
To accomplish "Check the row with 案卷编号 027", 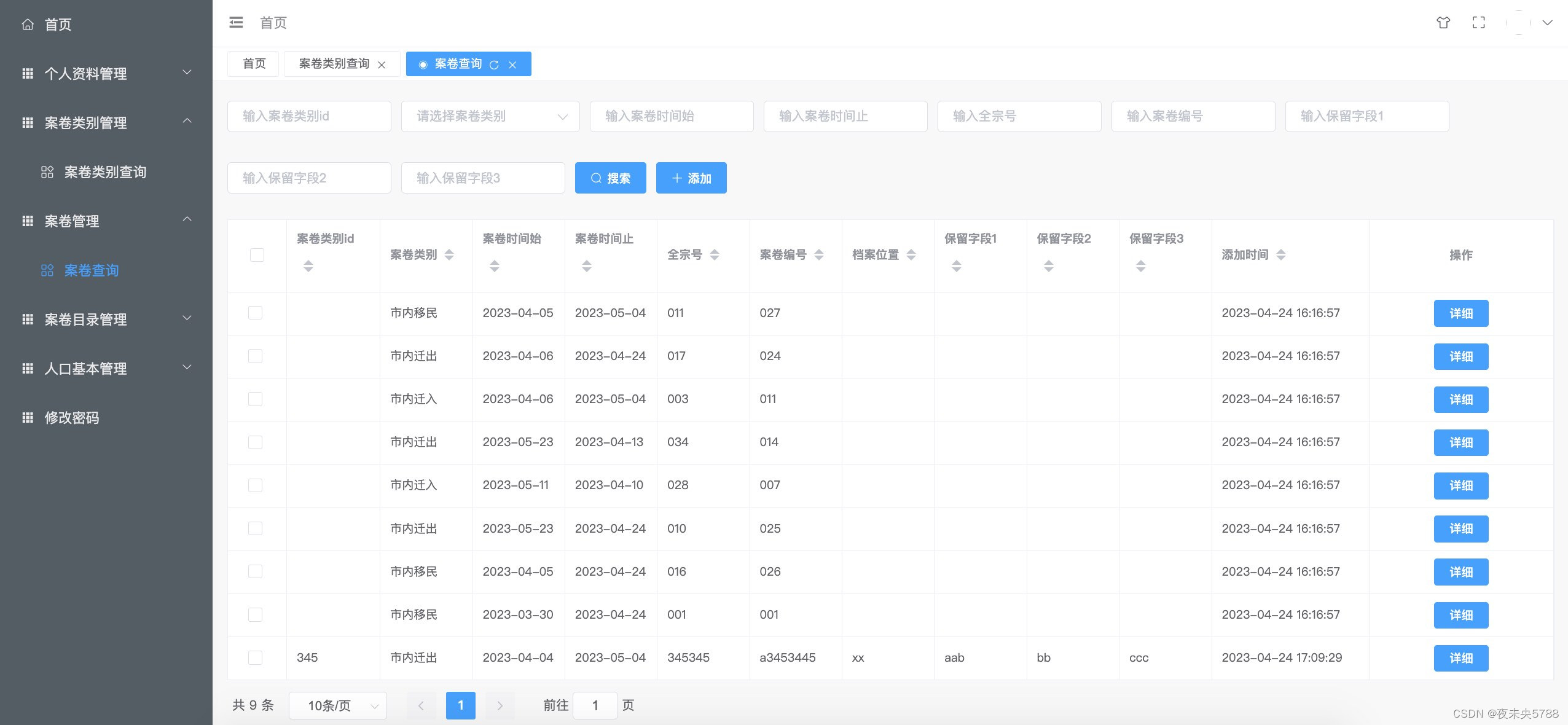I will click(255, 313).
